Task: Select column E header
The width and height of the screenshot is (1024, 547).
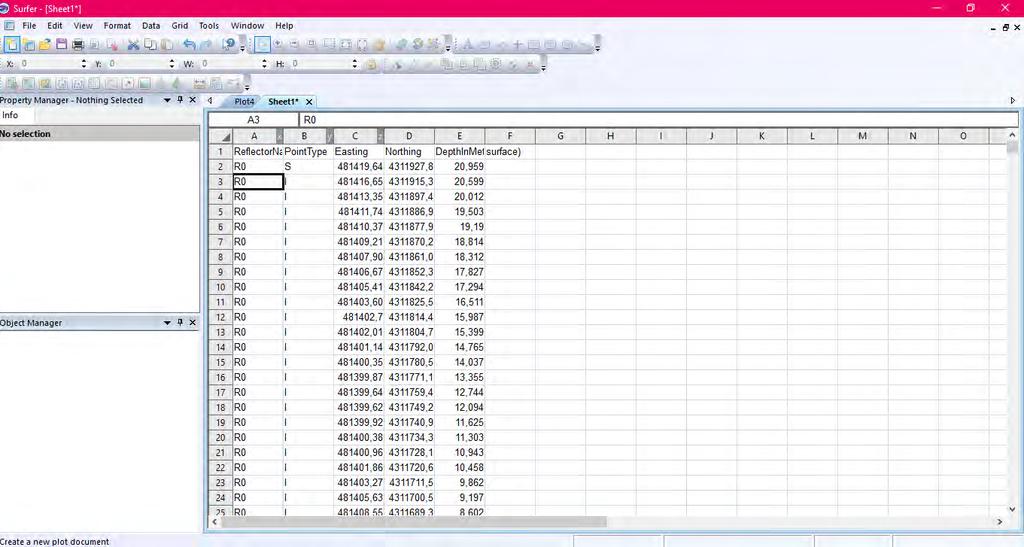Action: click(x=459, y=136)
